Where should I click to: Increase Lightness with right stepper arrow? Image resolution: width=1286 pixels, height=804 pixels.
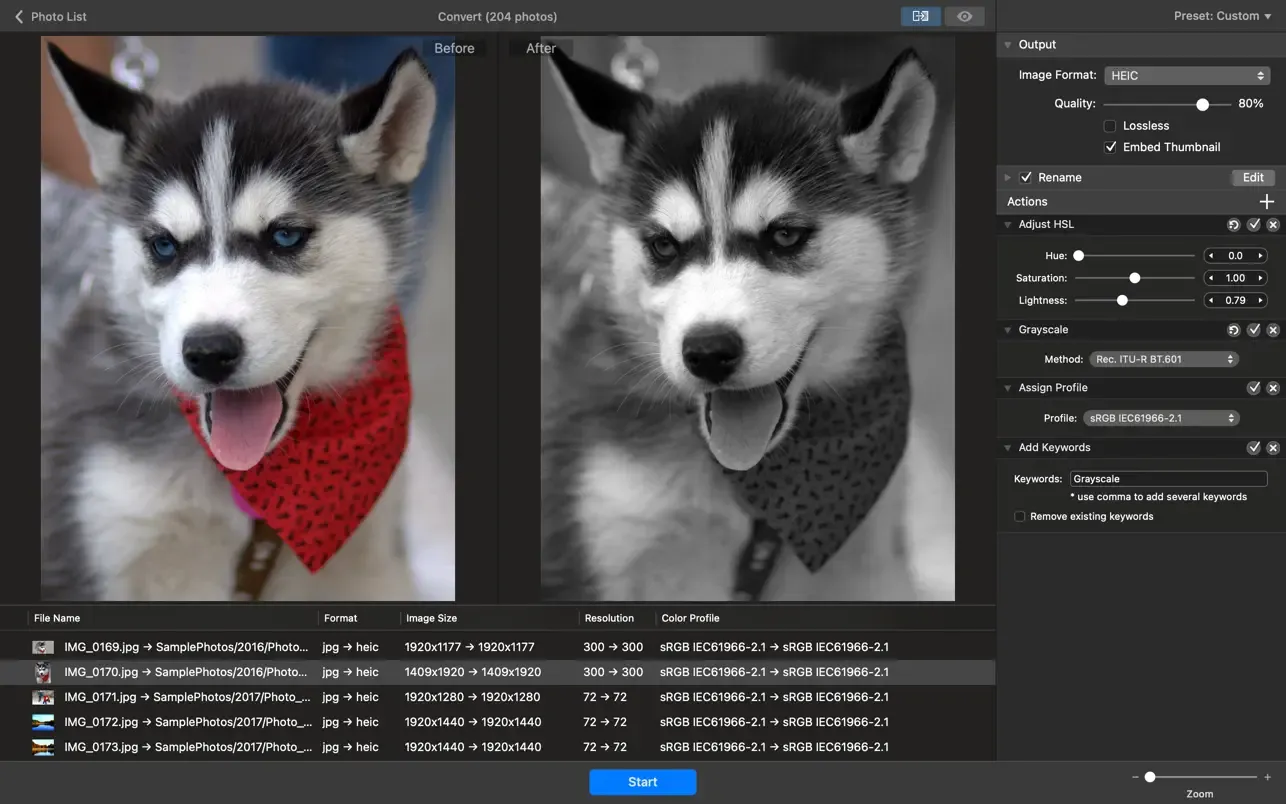[x=1261, y=300]
